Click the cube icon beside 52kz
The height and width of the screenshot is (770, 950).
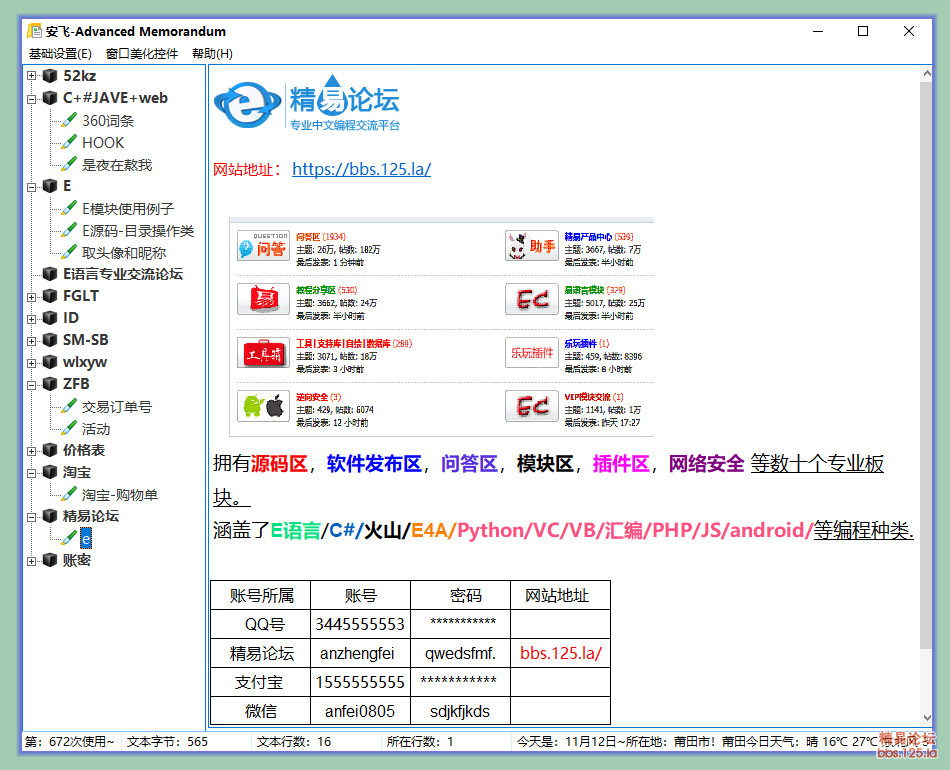pos(50,76)
